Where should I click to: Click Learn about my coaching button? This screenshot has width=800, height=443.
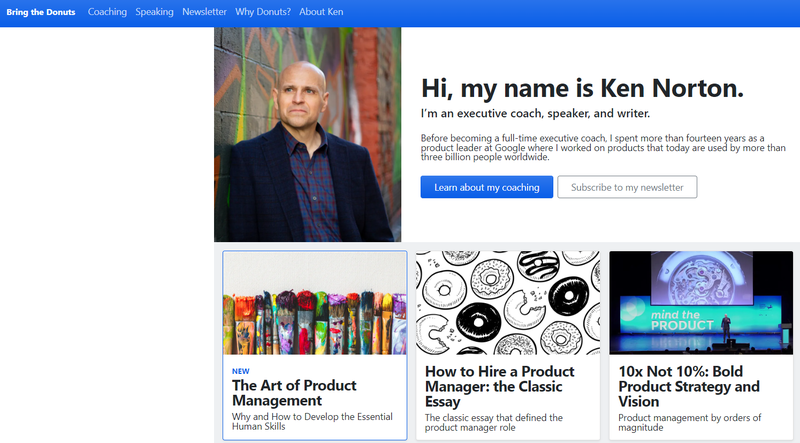click(x=486, y=187)
